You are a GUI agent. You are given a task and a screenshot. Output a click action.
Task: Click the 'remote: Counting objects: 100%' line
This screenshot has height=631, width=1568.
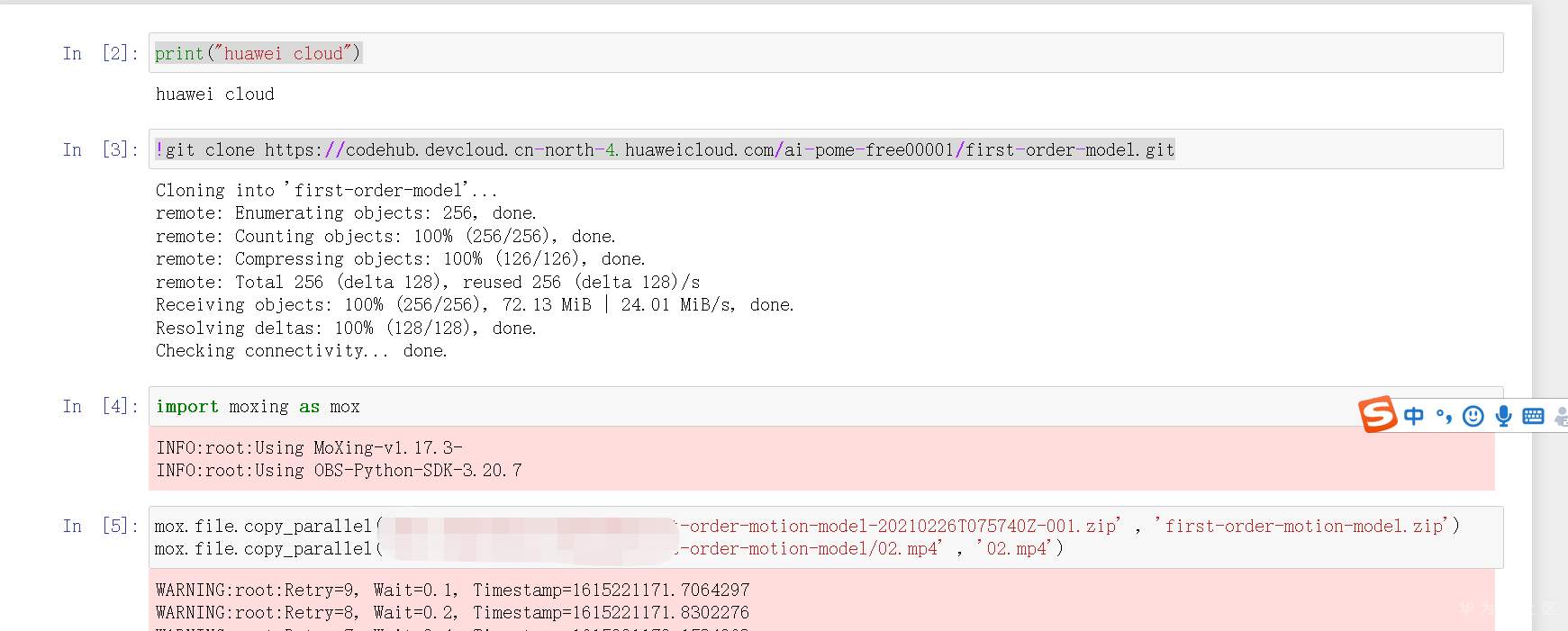pos(385,236)
